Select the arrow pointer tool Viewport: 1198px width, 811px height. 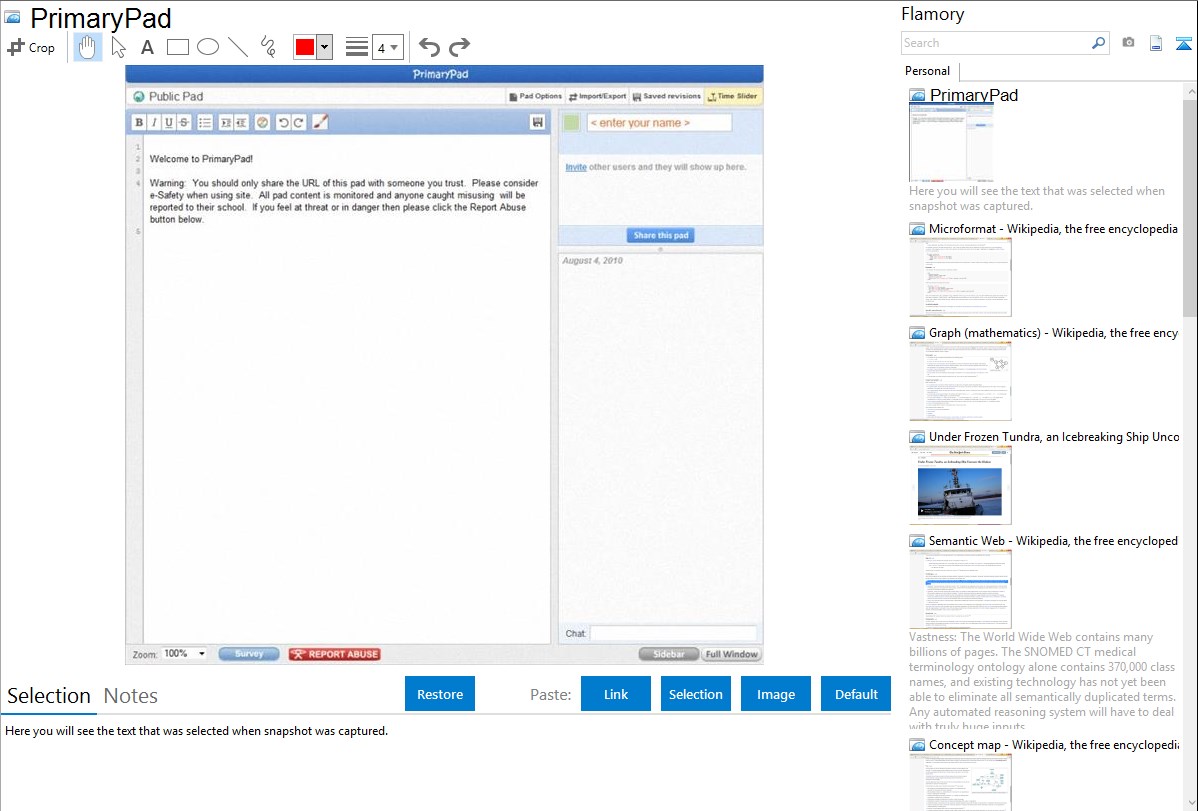click(118, 47)
